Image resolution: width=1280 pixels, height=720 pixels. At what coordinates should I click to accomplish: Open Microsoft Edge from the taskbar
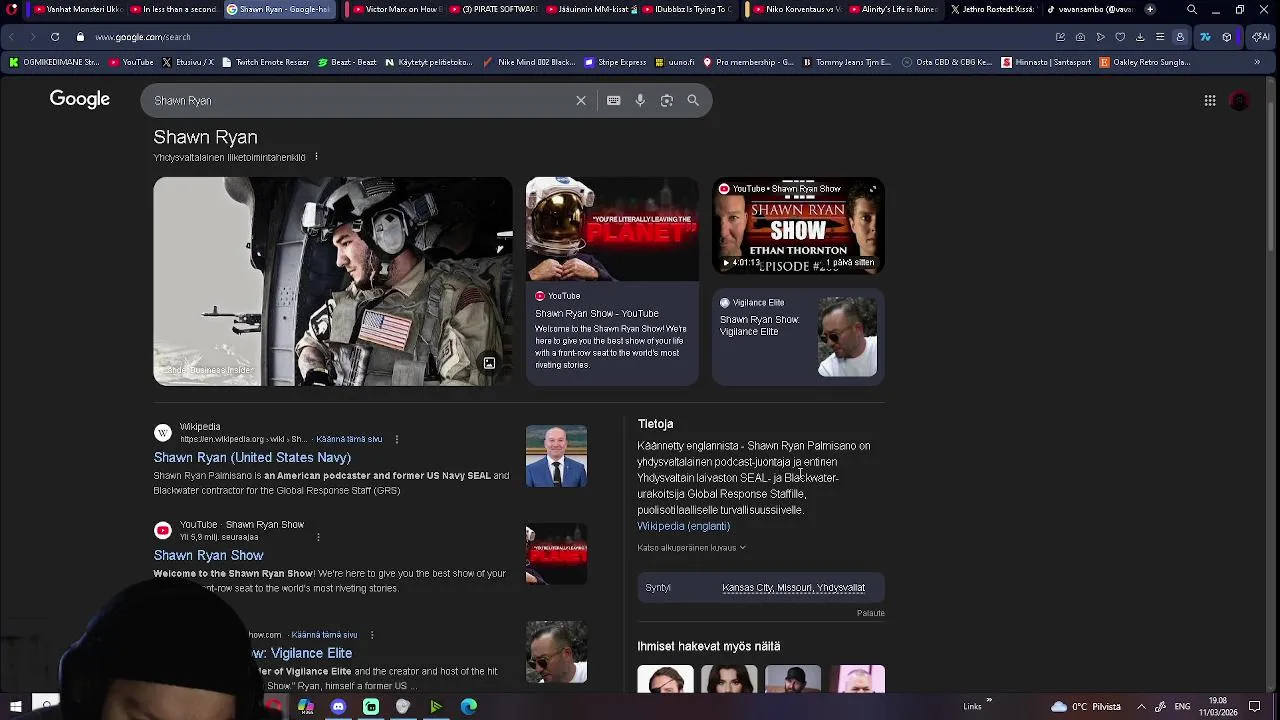pos(468,706)
